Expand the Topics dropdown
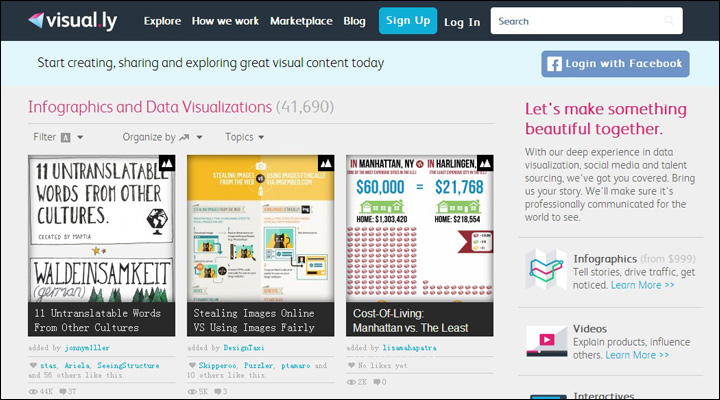Viewport: 720px width, 400px height. (244, 137)
